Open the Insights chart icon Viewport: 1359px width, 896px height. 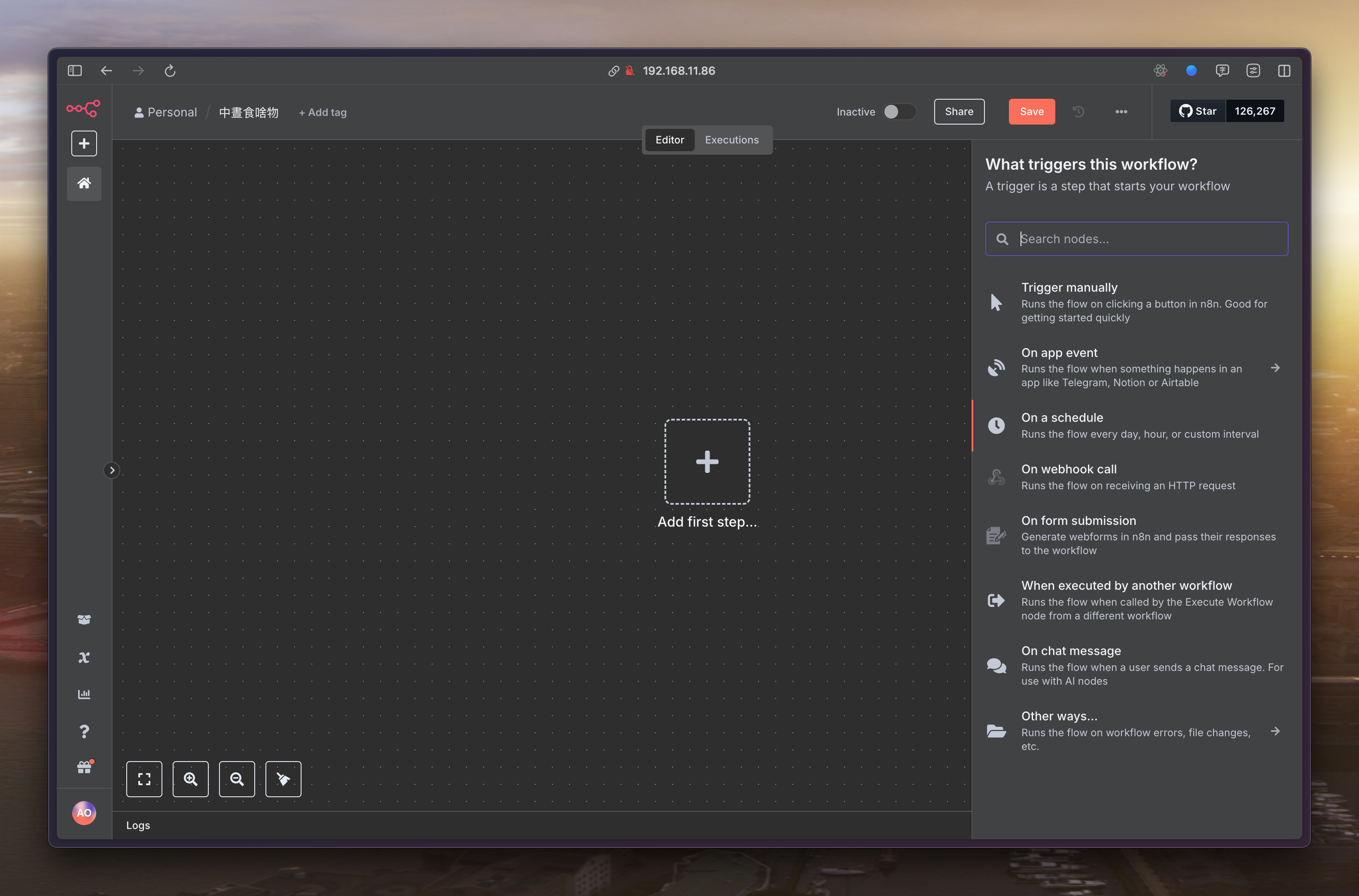coord(84,694)
